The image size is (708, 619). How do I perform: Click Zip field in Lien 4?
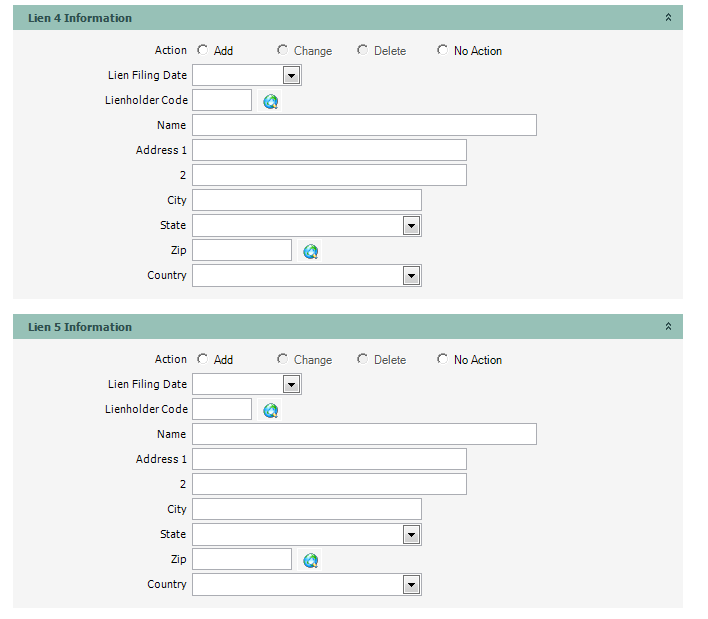242,250
